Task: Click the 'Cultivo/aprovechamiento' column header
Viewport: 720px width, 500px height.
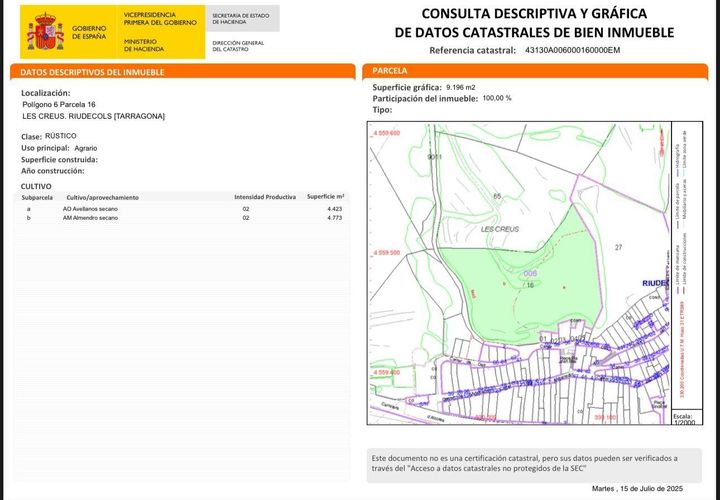Action: pos(102,197)
